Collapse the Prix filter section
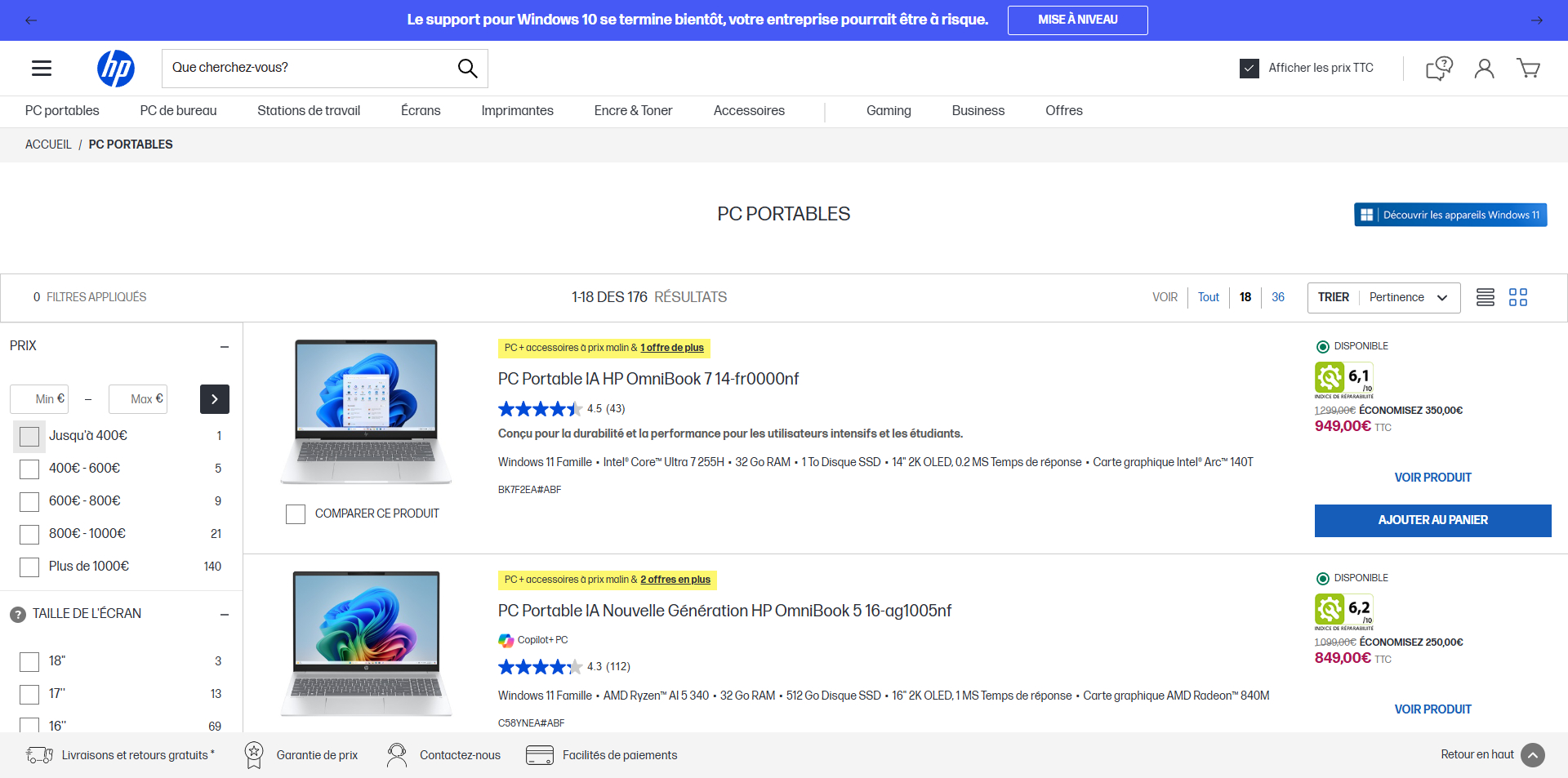1568x778 pixels. (x=225, y=347)
